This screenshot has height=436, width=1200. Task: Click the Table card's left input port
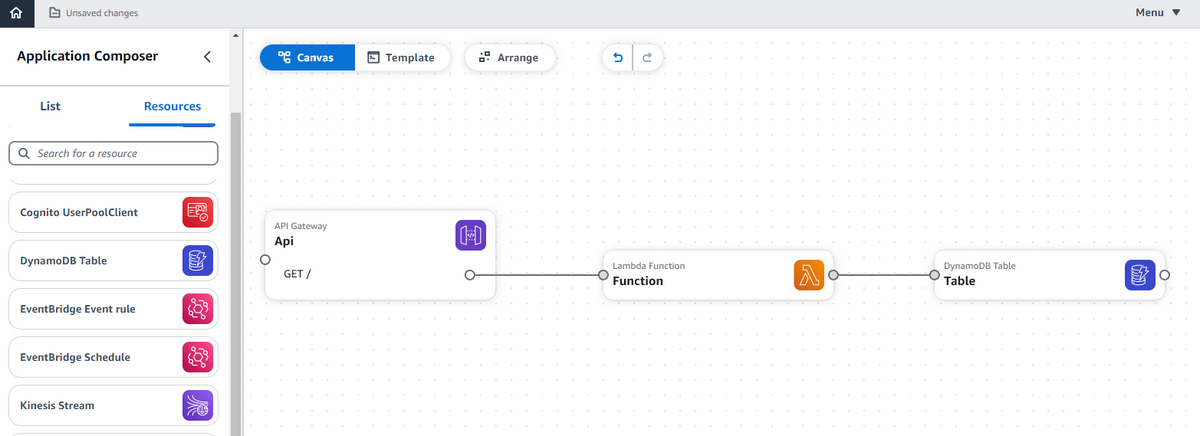[934, 275]
